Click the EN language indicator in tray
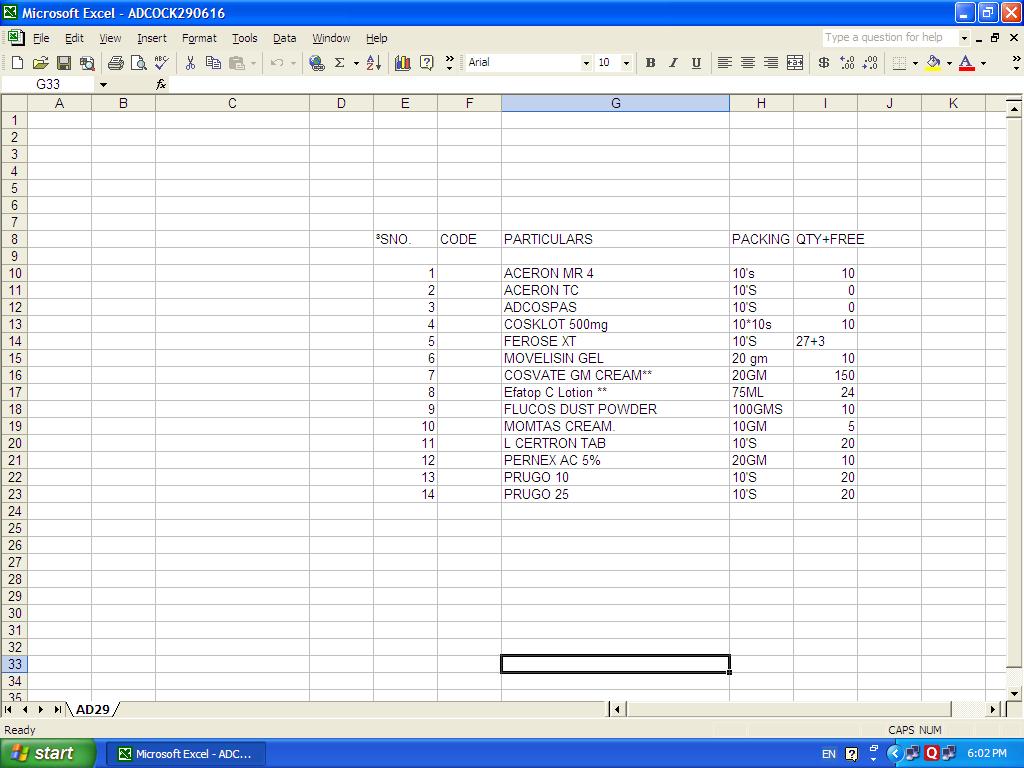 coord(829,754)
